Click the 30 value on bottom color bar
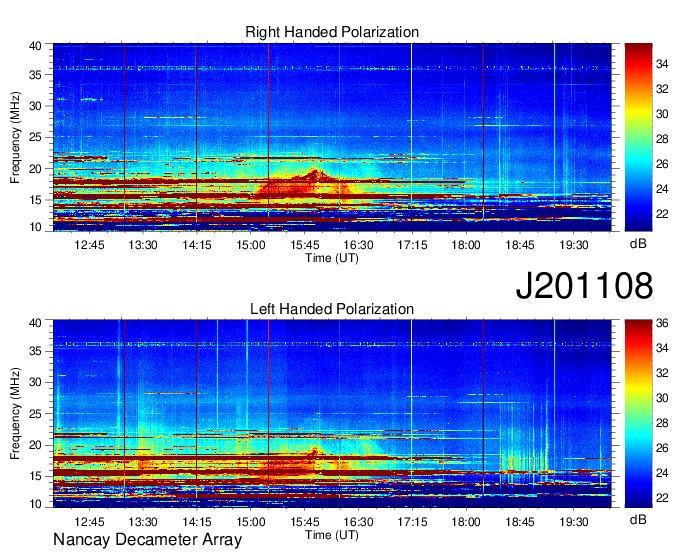The width and height of the screenshot is (680, 552). (x=662, y=398)
